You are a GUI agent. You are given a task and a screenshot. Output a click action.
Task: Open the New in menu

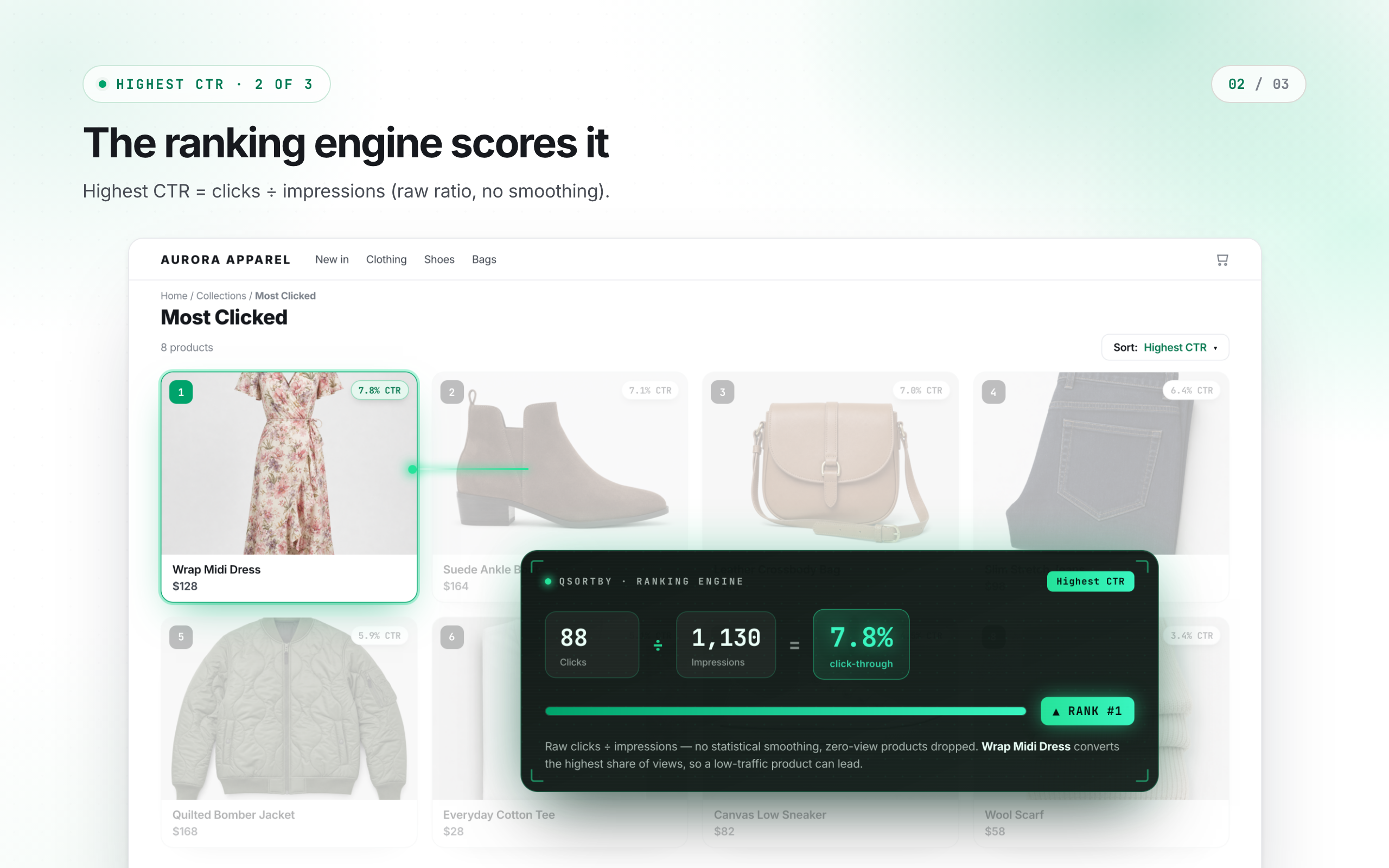332,259
